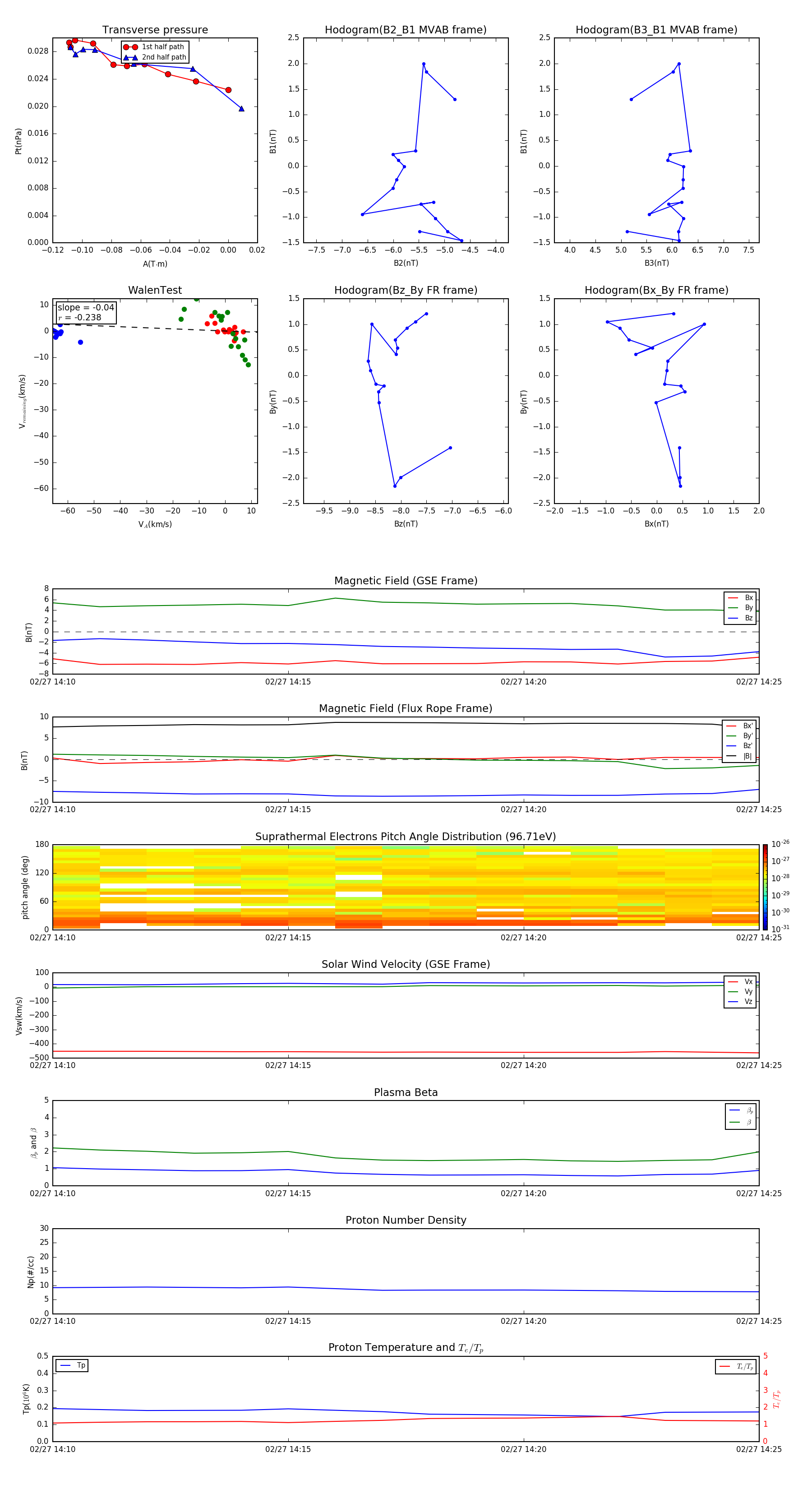Click the Bx' entry in Flux Rope legend
This screenshot has width=812, height=1489.
tap(740, 726)
